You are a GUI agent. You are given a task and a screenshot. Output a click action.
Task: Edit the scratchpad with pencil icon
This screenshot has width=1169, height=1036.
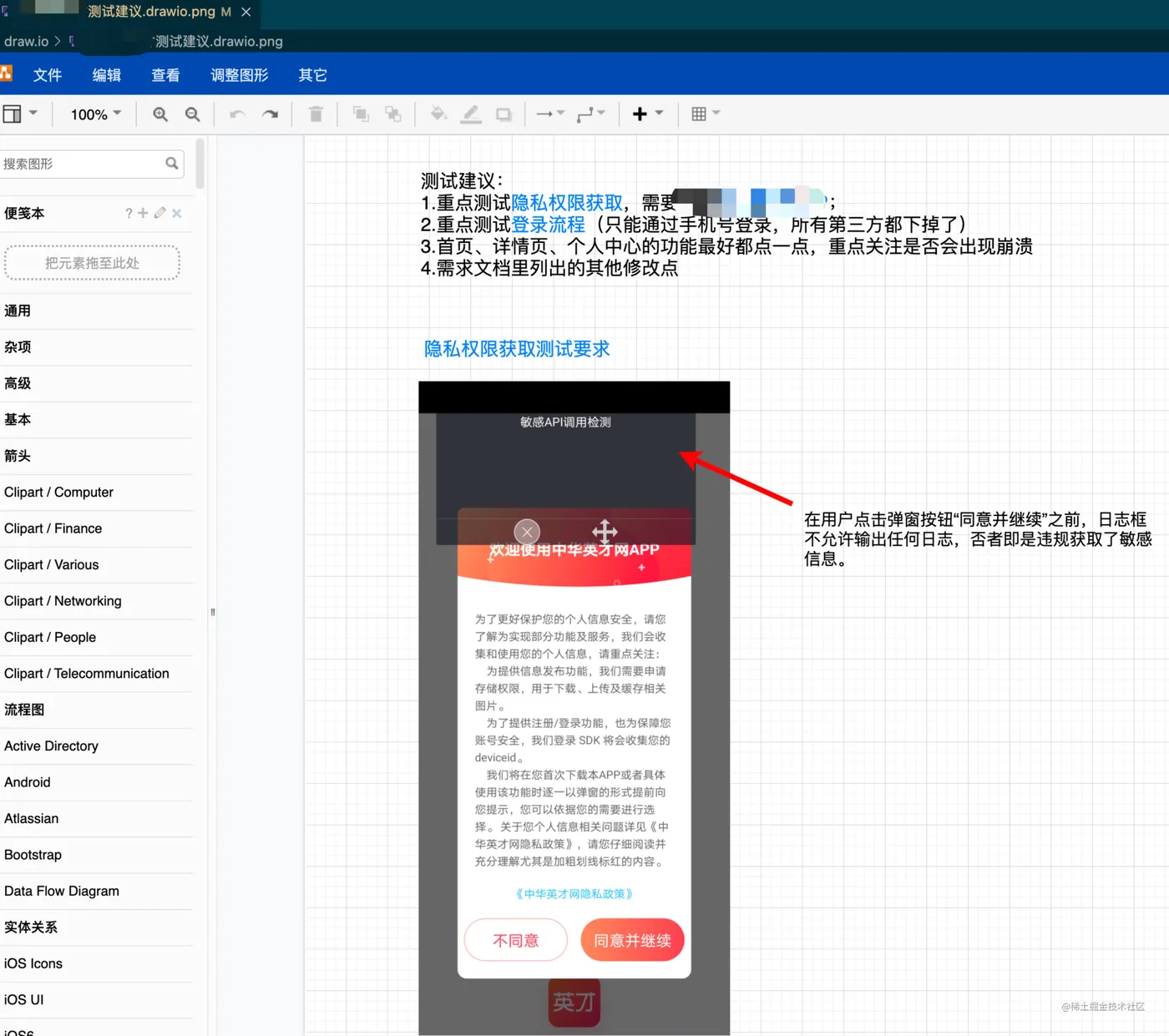tap(159, 214)
